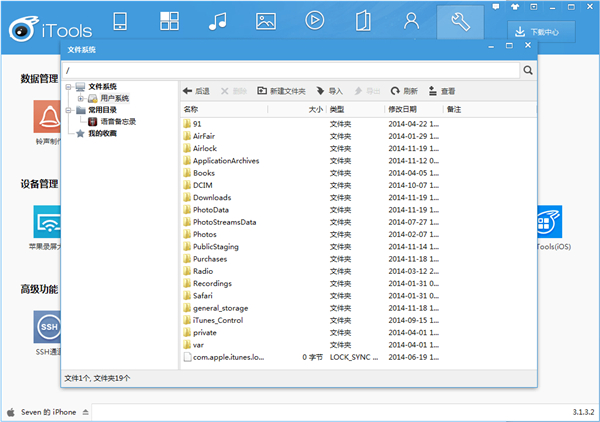This screenshot has height=422, width=600.
Task: Open the Photos tab icon
Action: (265, 20)
